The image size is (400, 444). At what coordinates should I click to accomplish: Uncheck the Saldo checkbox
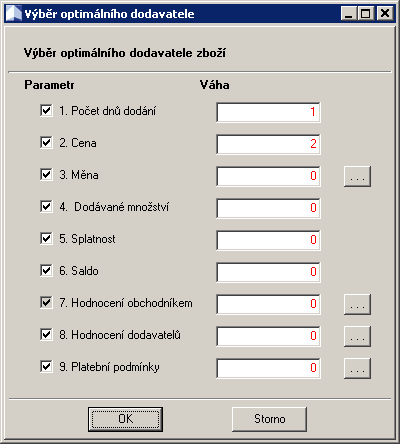46,270
